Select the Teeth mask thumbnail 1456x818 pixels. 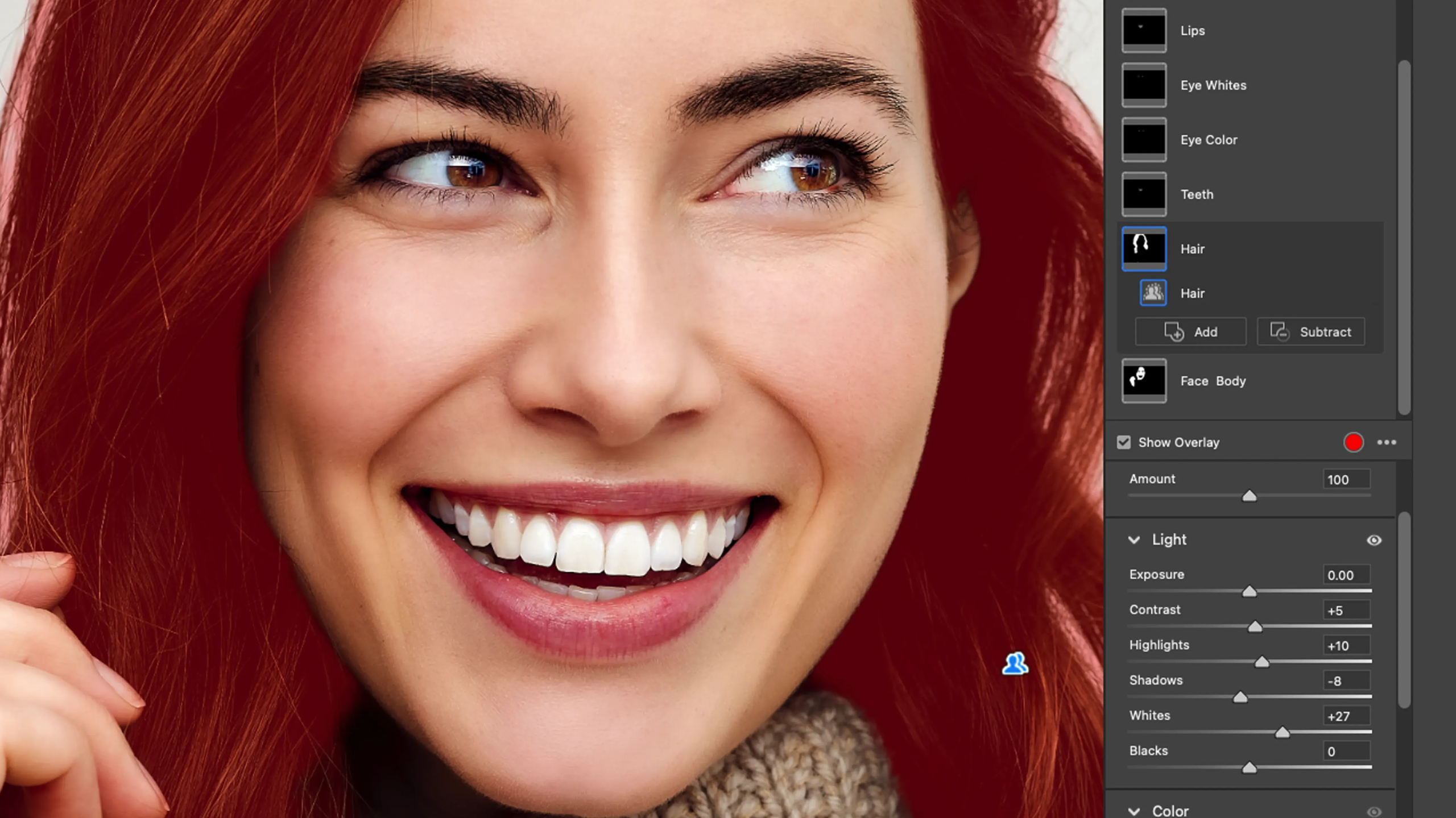click(1144, 194)
